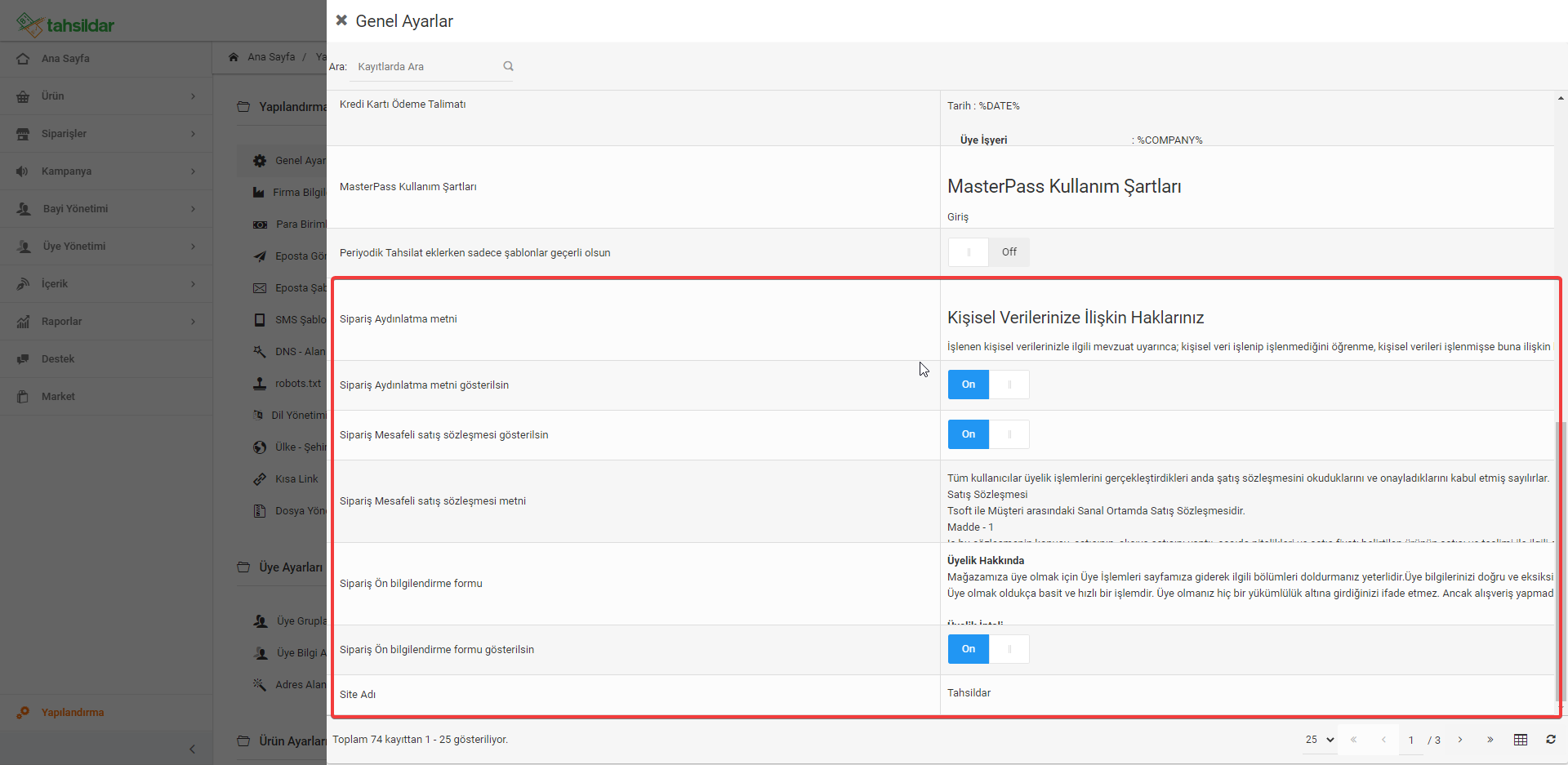Open Genel Ayarlar gear item
Image resolution: width=1568 pixels, height=765 pixels.
283,161
